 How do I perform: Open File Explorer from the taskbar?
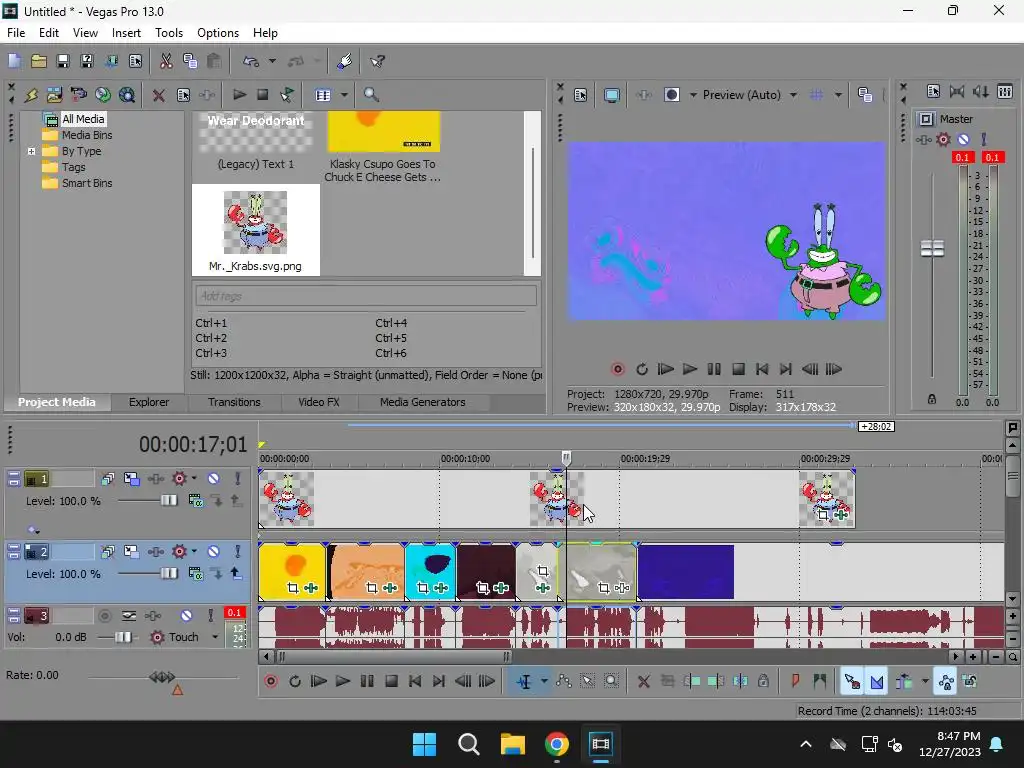pyautogui.click(x=513, y=744)
